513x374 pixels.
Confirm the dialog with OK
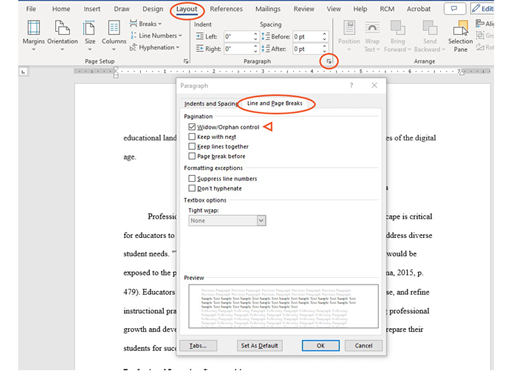(321, 346)
